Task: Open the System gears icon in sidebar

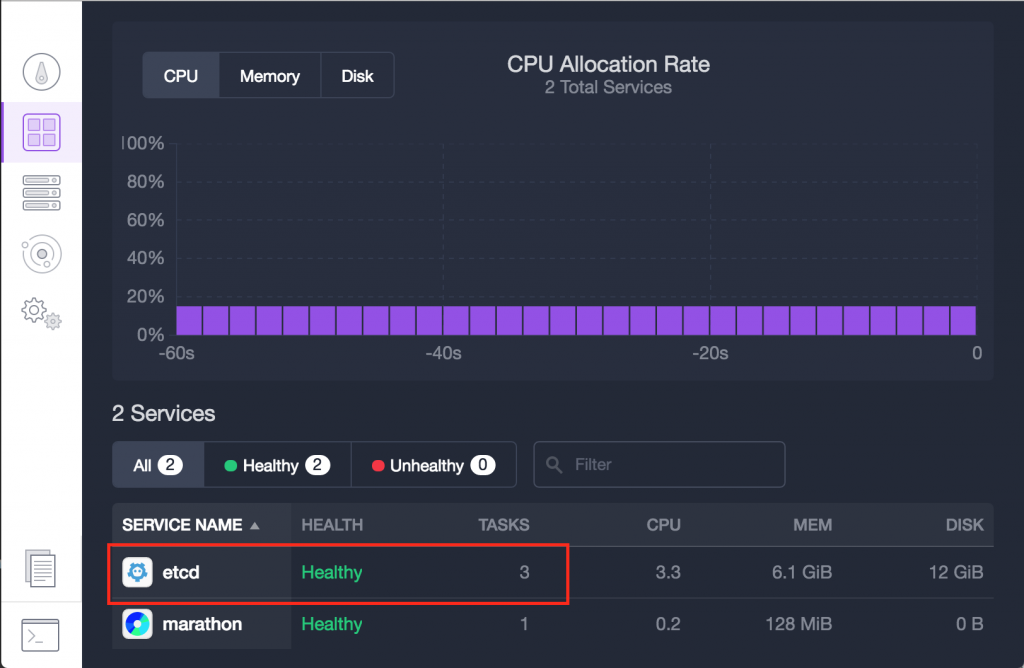Action: click(41, 313)
